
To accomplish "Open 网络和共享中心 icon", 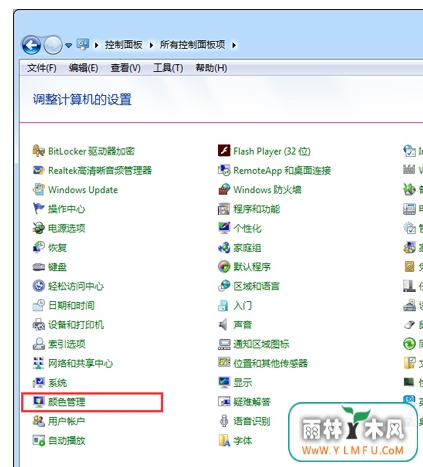I will 39,363.
